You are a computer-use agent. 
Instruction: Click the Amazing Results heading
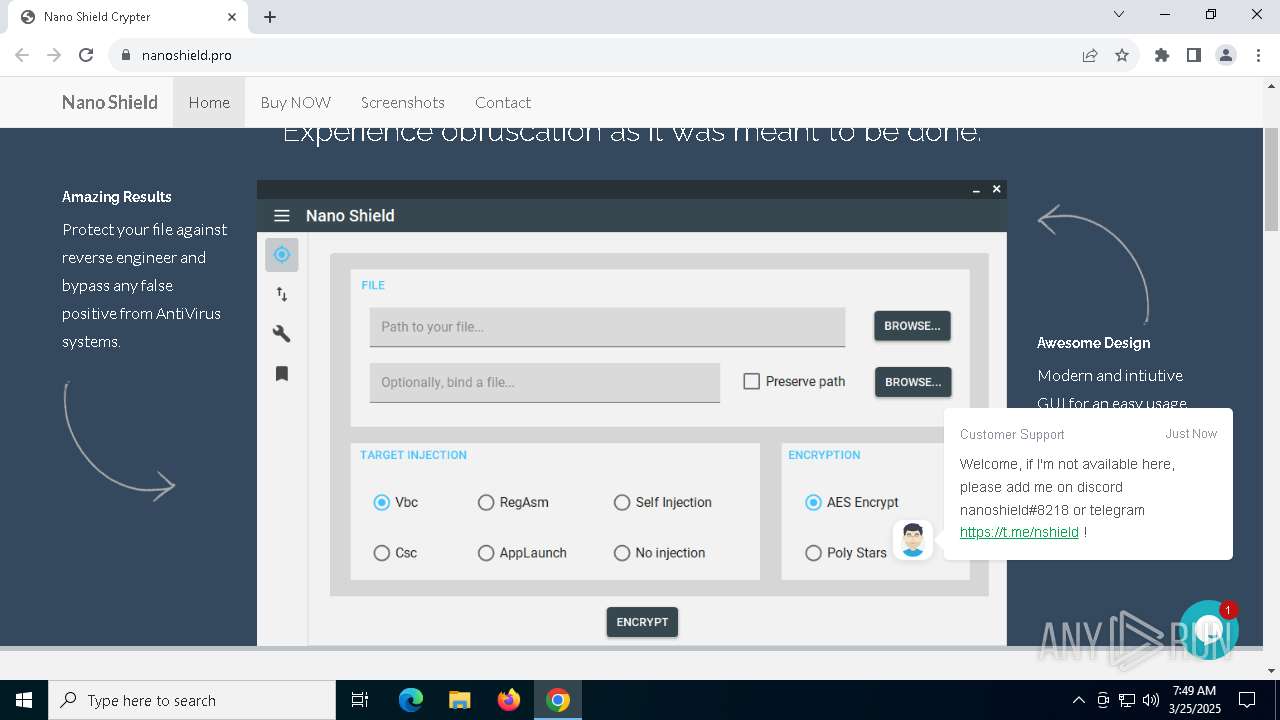[x=117, y=197]
